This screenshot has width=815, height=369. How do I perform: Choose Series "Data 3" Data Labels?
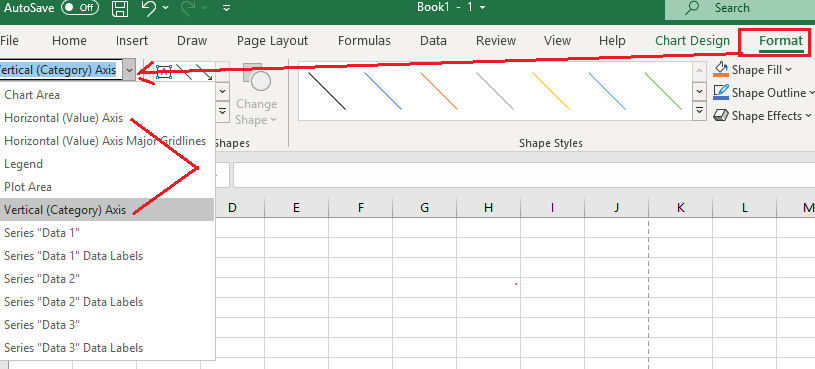coord(107,348)
